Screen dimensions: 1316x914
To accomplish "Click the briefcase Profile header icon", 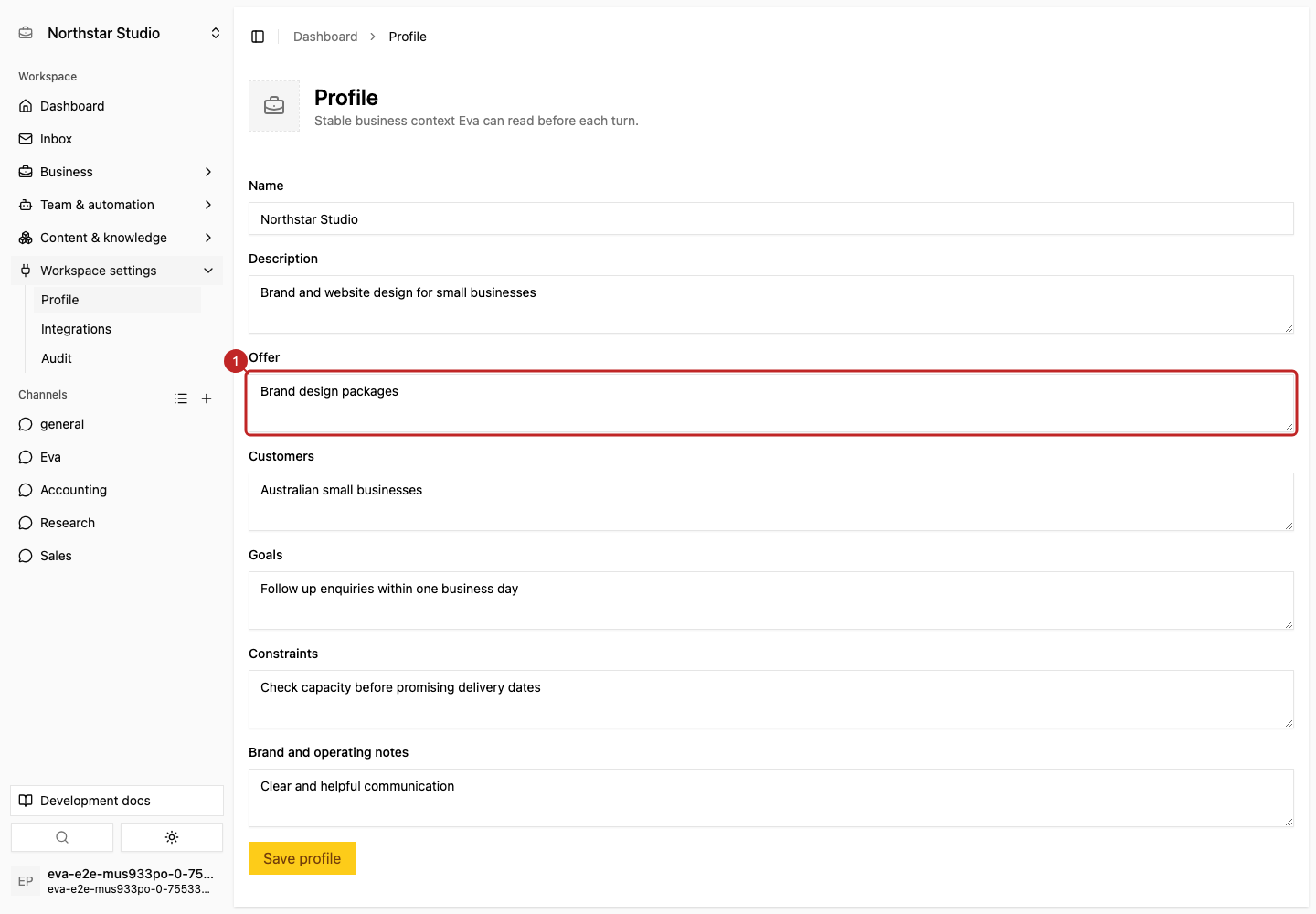I will click(x=274, y=106).
